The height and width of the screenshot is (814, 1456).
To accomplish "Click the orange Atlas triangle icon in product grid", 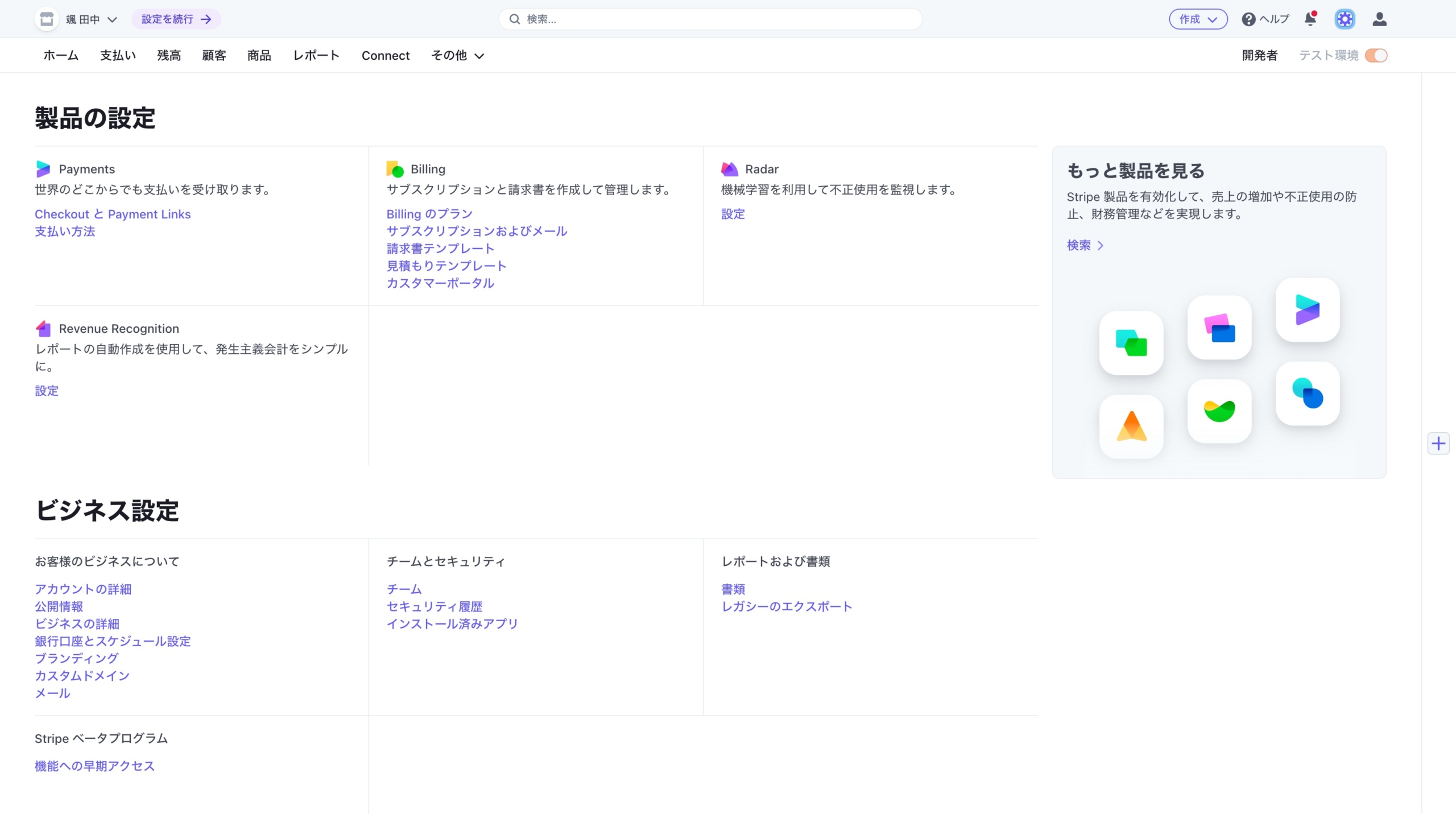I will click(x=1131, y=427).
